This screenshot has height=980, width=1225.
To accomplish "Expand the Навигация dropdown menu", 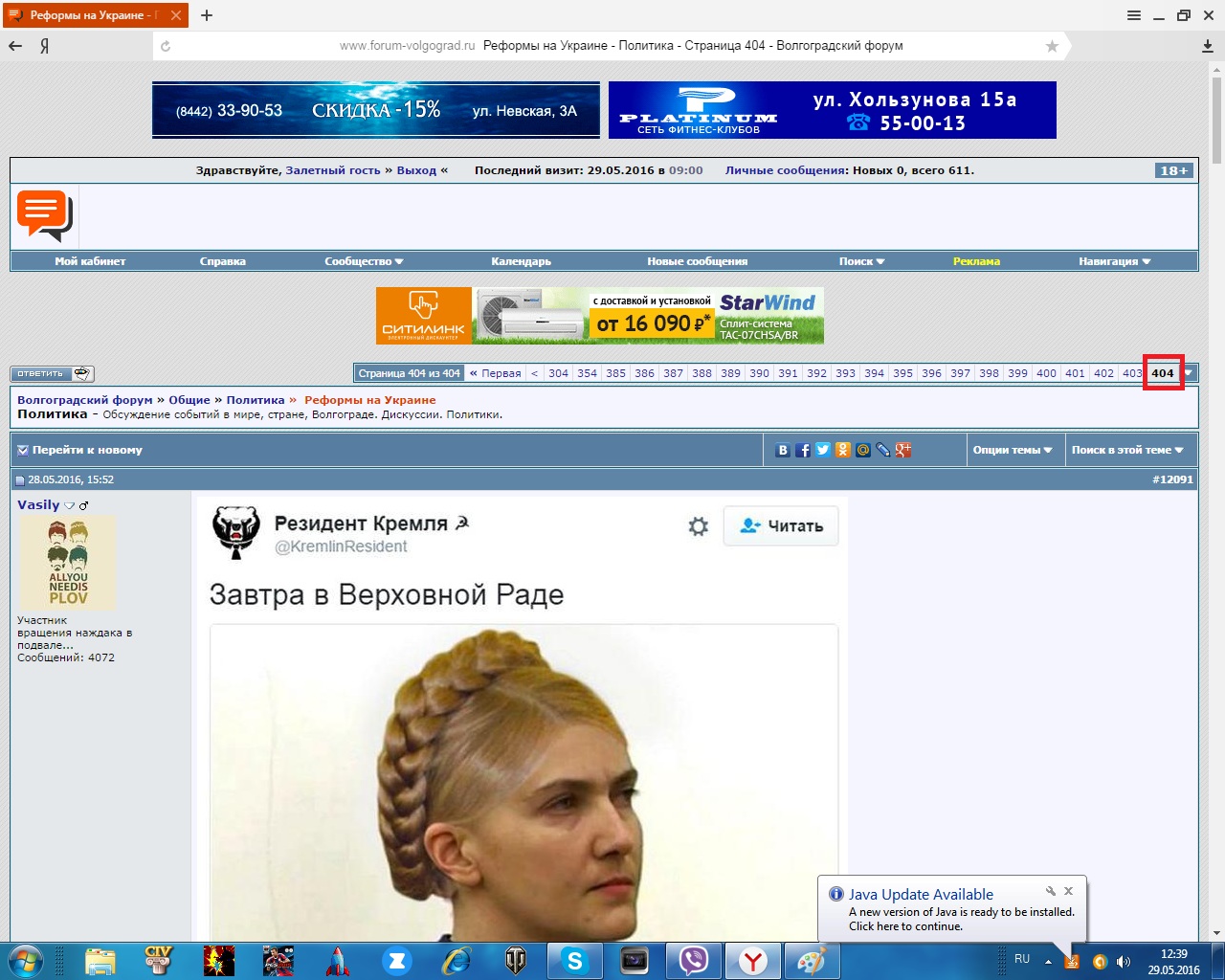I will pyautogui.click(x=1115, y=261).
